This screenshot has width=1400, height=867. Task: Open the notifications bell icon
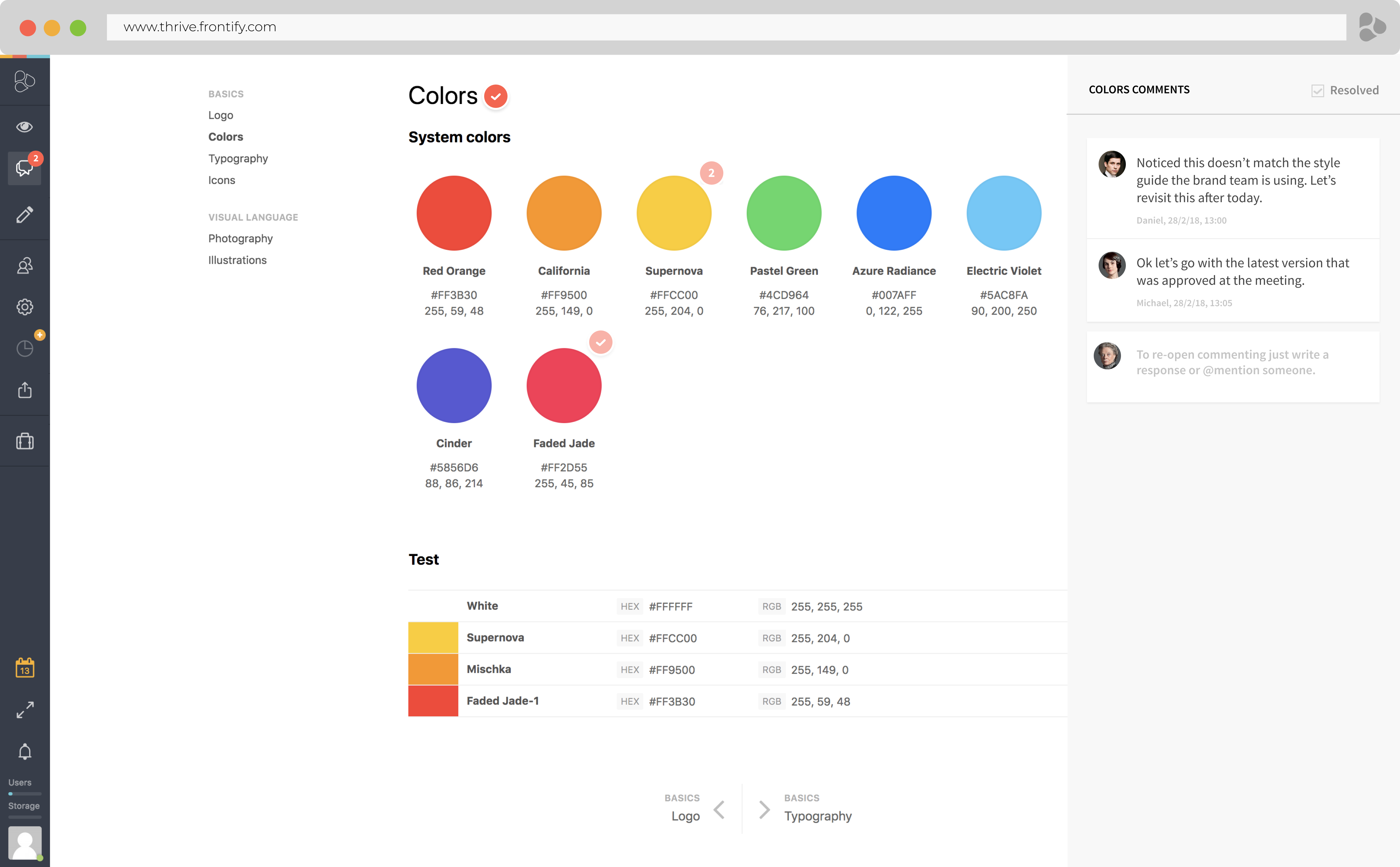point(25,752)
